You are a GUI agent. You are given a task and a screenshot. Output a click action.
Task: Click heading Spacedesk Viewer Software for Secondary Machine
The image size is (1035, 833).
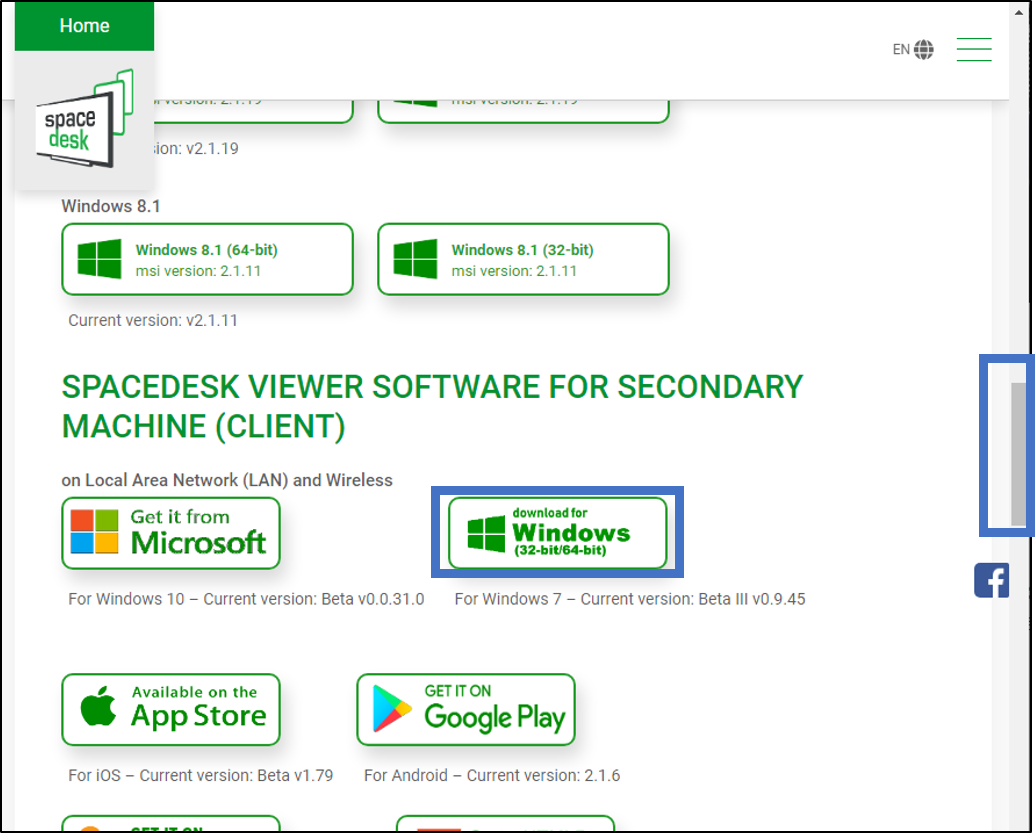click(432, 407)
